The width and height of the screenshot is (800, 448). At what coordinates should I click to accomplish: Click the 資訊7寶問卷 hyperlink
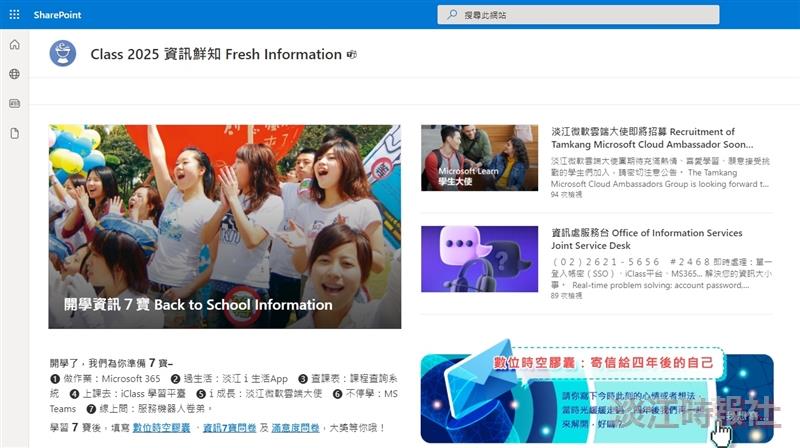[x=229, y=428]
